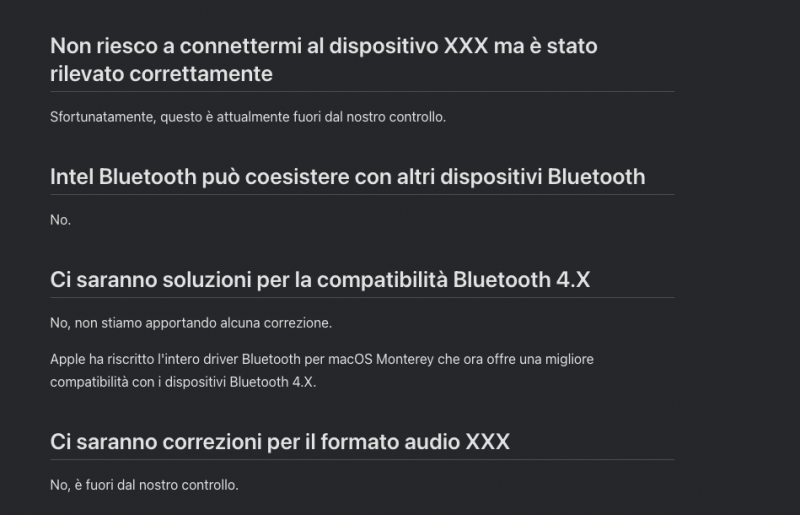
Task: Click the "No, è fuori dal nostro controllo" text
Action: (144, 485)
